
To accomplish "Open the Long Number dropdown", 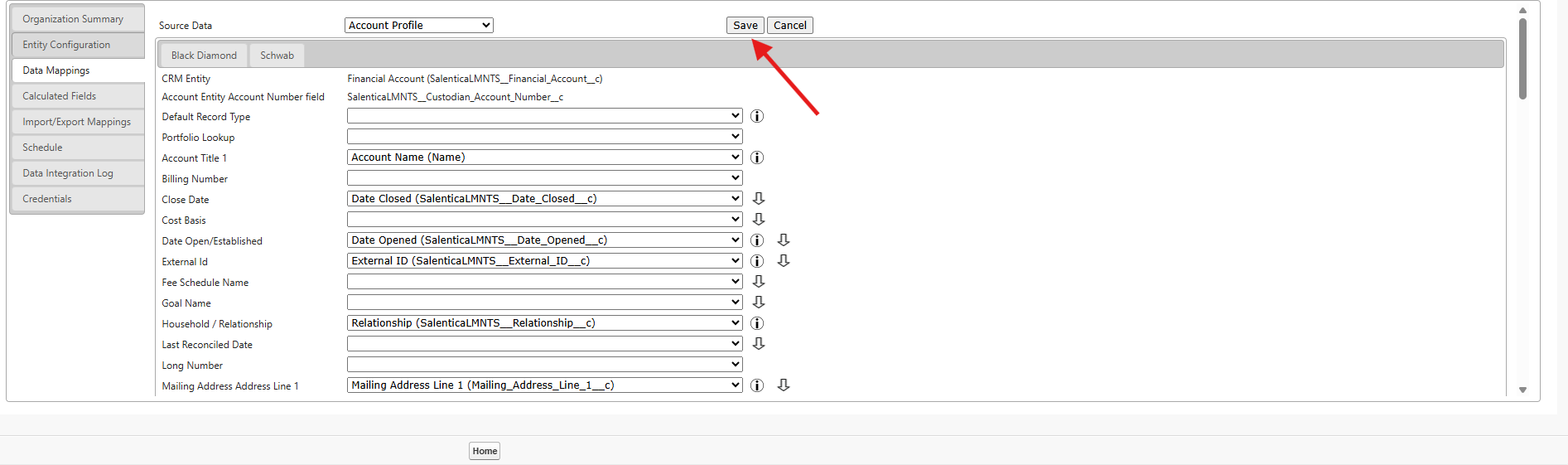I will pyautogui.click(x=544, y=365).
